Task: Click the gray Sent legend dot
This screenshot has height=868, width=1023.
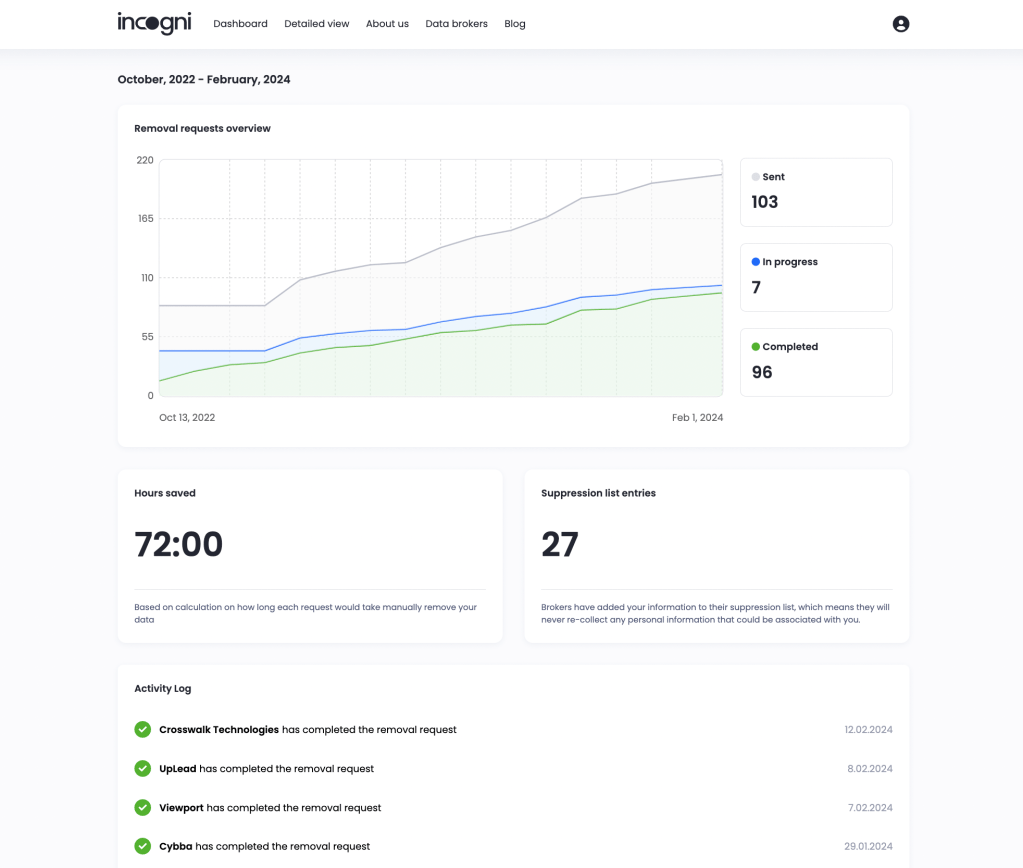Action: (756, 177)
